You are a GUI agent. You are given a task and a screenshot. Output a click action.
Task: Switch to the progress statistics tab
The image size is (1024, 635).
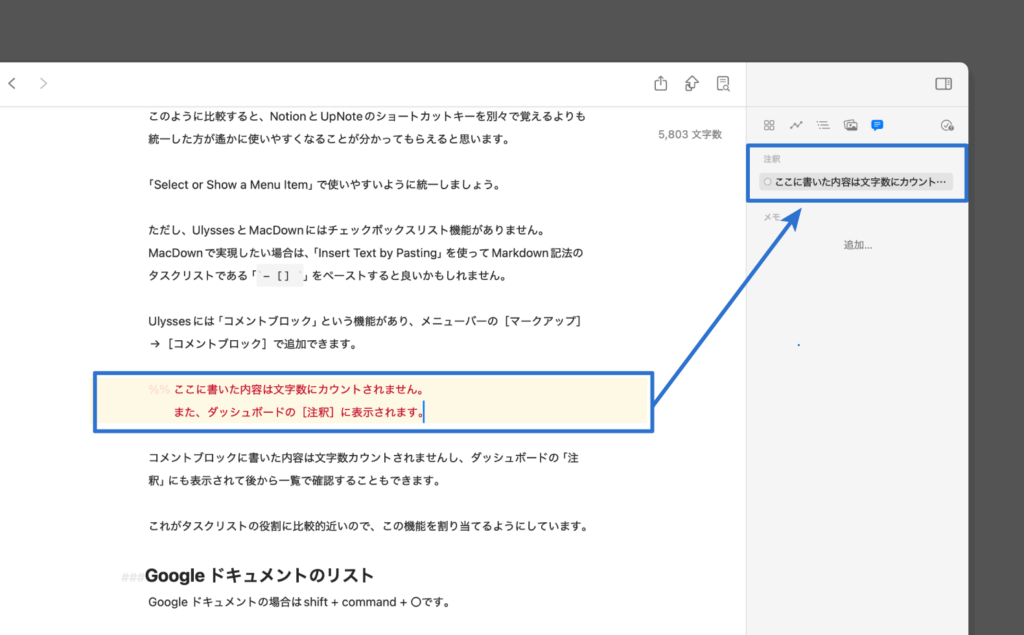(796, 125)
